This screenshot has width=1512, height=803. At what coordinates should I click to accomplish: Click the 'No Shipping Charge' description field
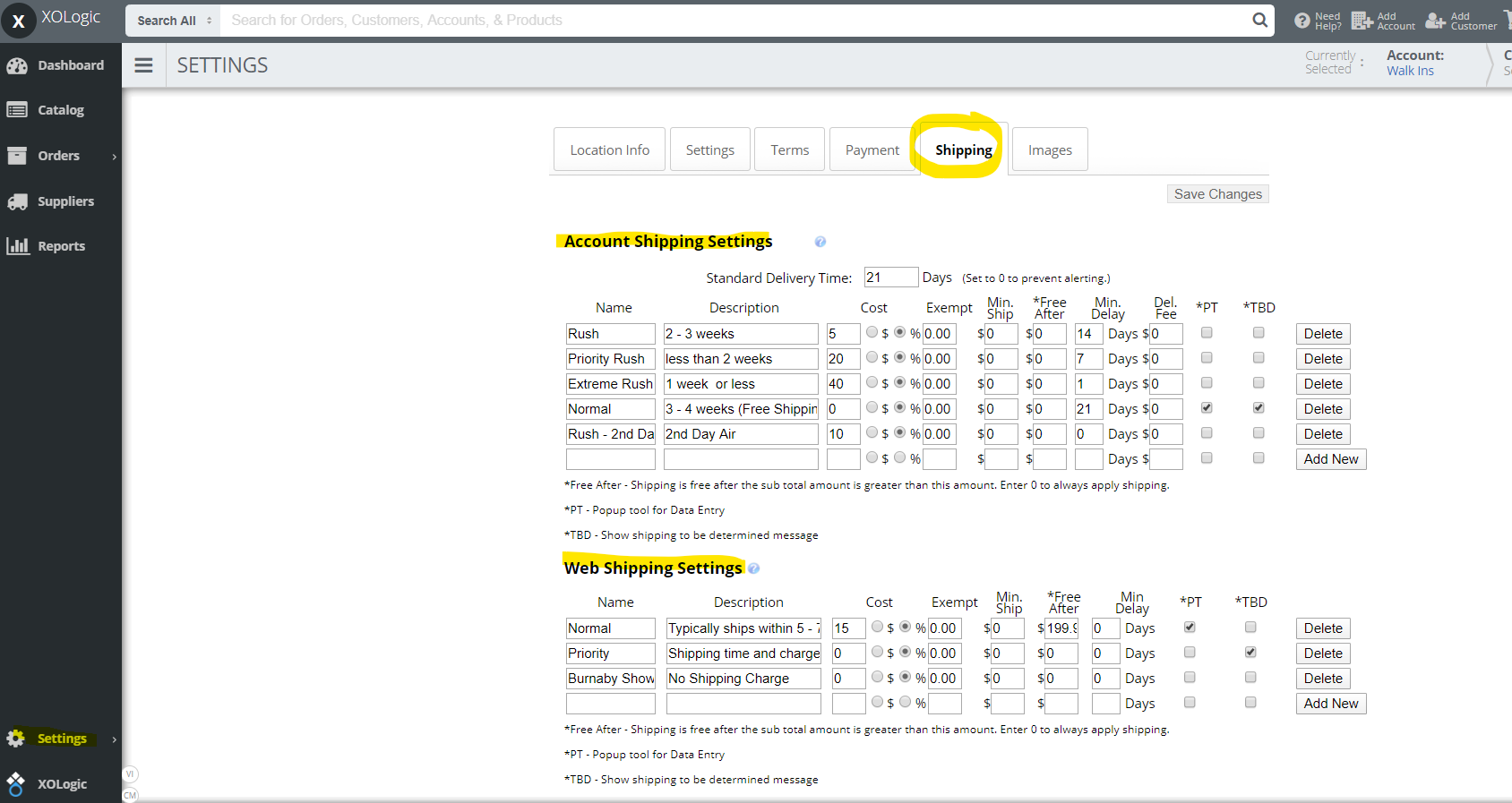coord(743,679)
